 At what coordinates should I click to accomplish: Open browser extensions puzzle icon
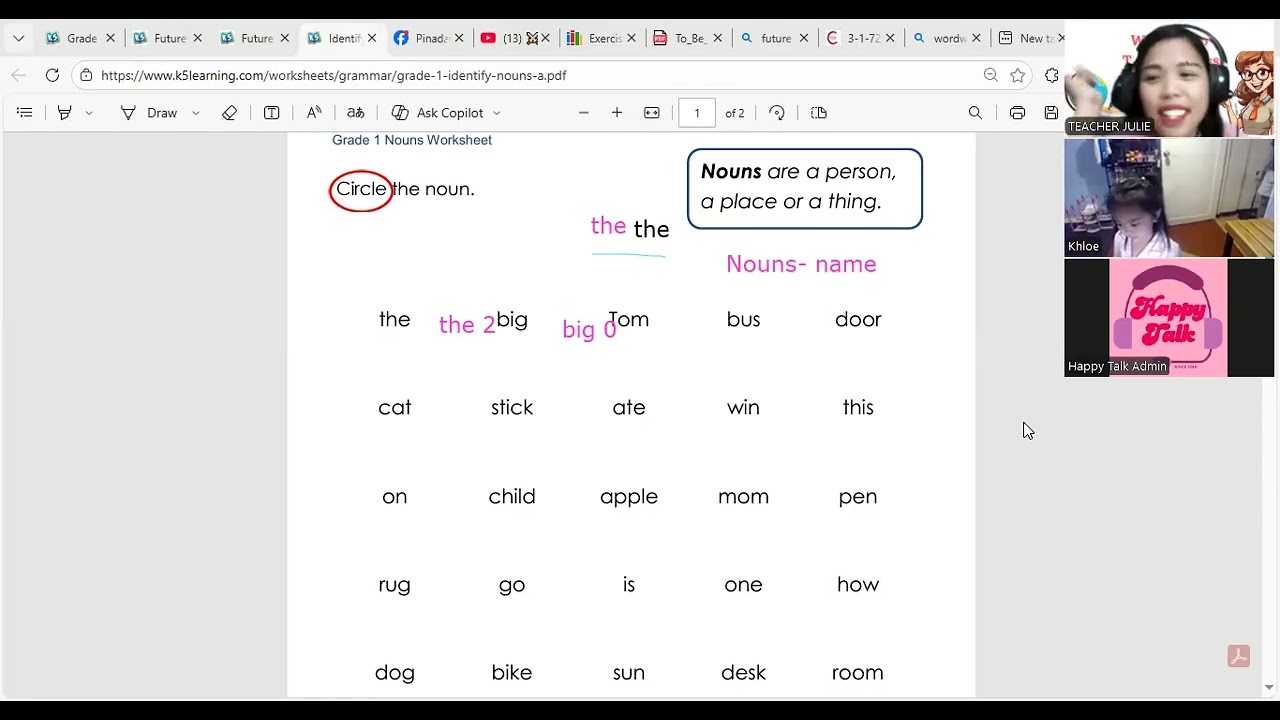(x=1052, y=75)
